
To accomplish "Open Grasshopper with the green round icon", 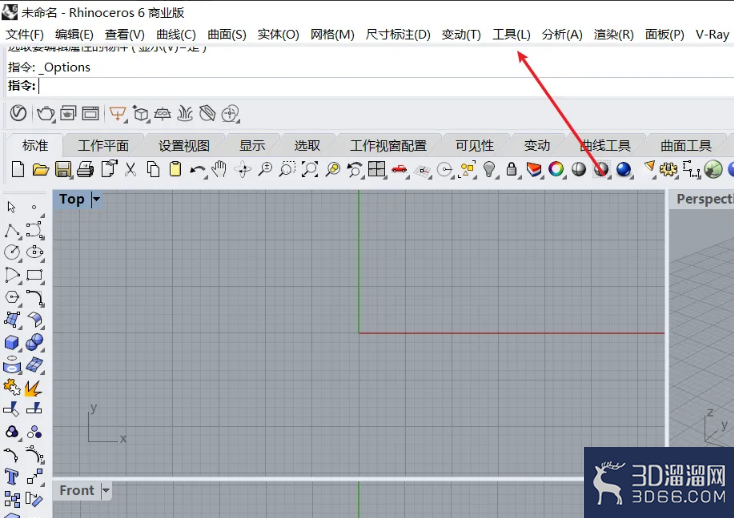I will 713,169.
